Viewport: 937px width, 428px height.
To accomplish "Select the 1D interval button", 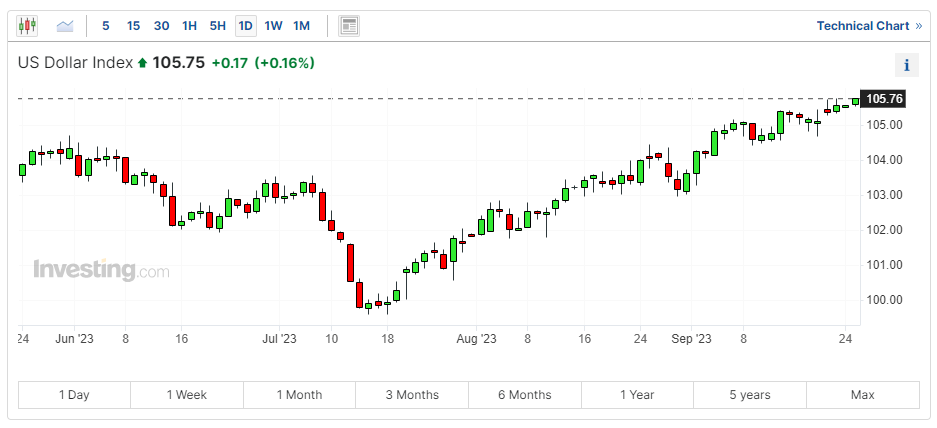I will pyautogui.click(x=245, y=25).
